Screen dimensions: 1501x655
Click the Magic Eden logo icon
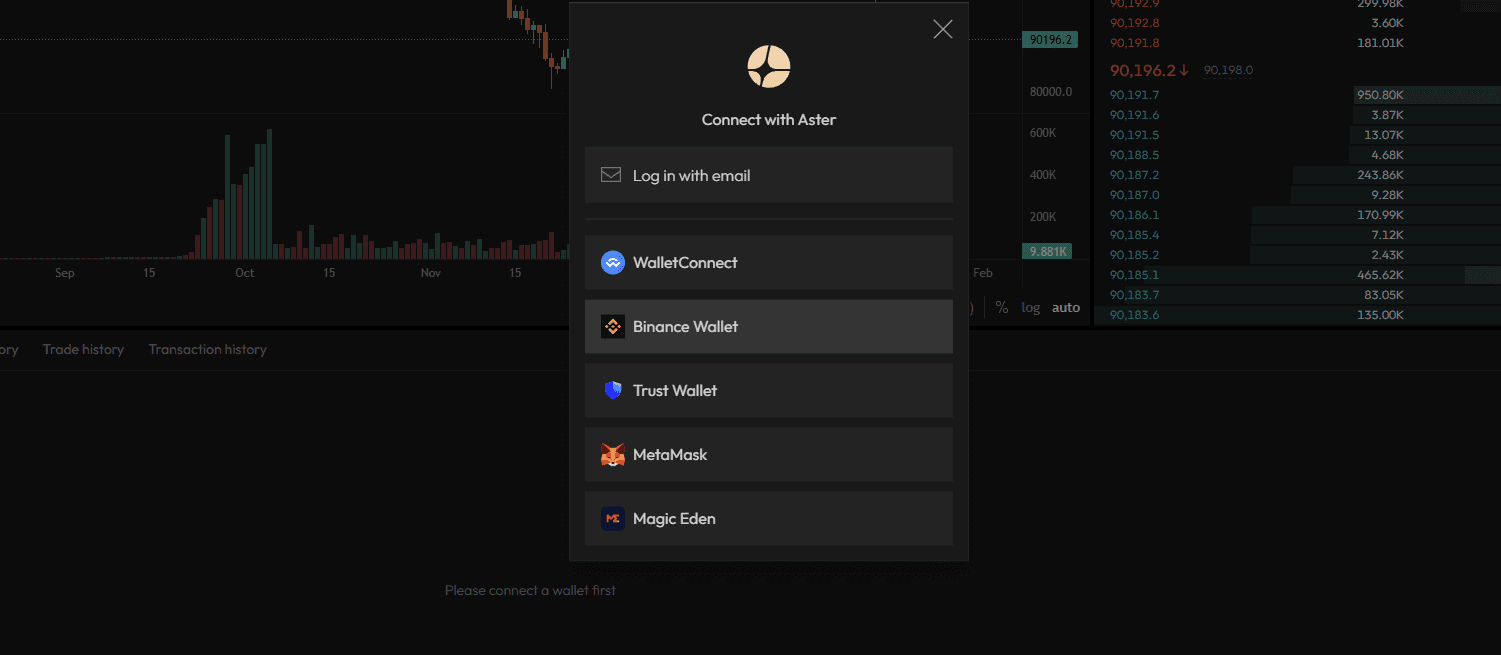[x=613, y=519]
